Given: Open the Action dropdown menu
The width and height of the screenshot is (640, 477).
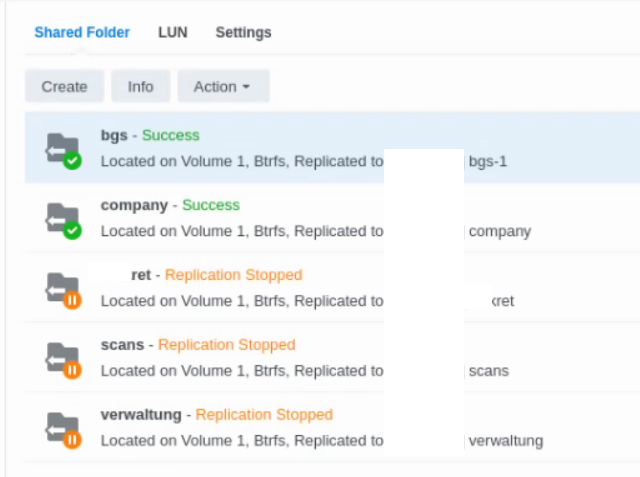Looking at the screenshot, I should [222, 87].
